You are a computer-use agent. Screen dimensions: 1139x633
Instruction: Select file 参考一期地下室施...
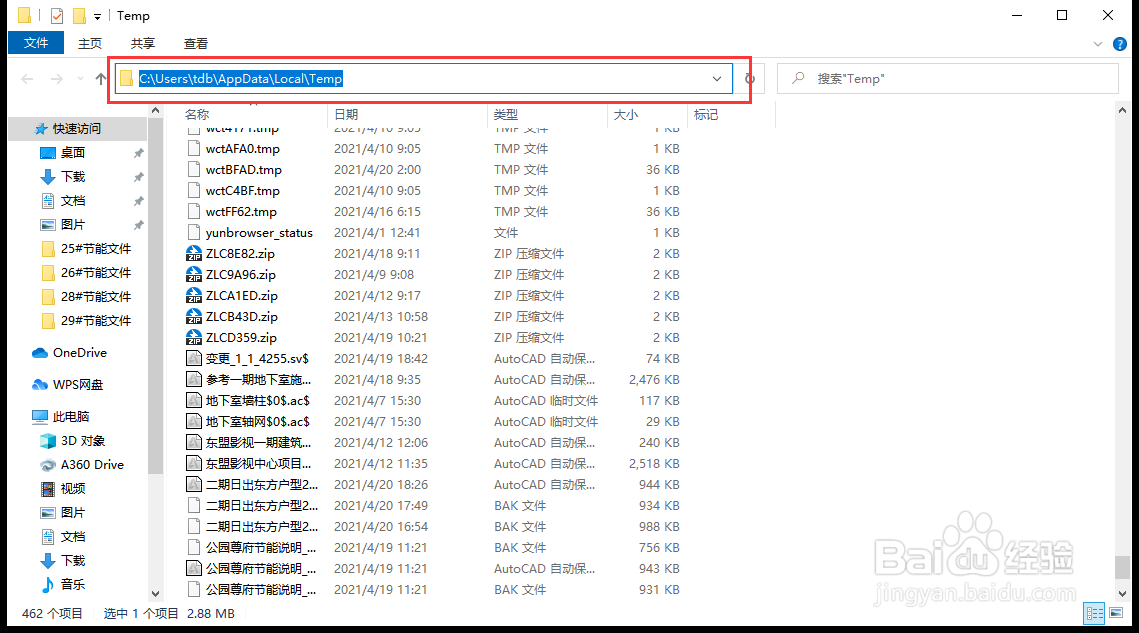tap(258, 380)
